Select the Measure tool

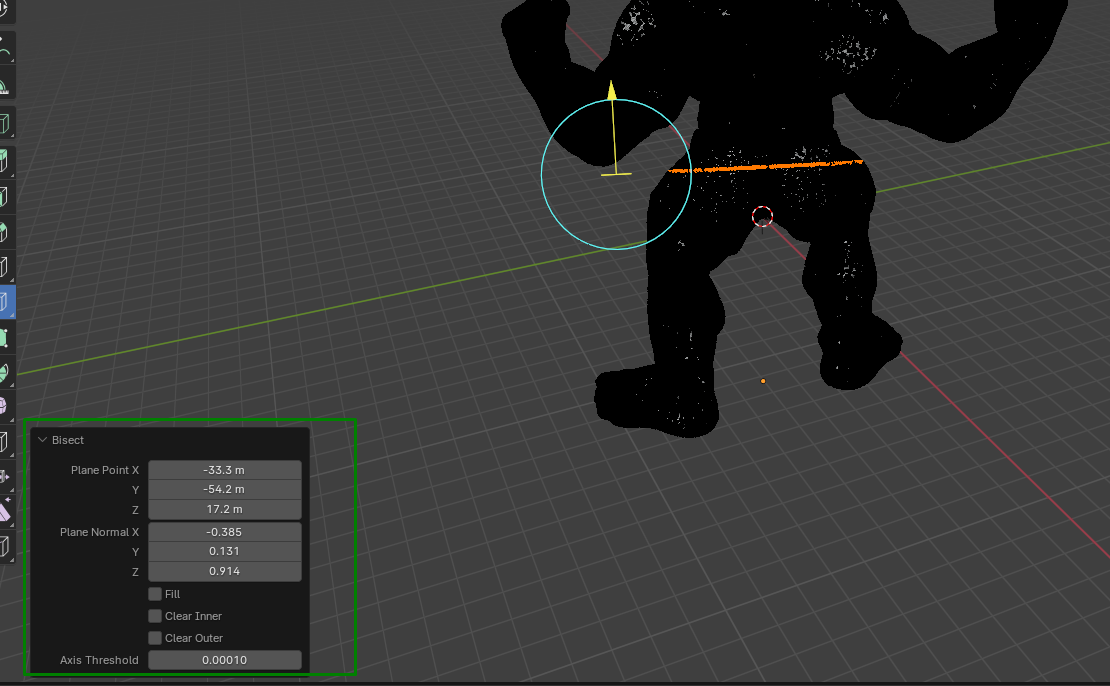pyautogui.click(x=4, y=86)
